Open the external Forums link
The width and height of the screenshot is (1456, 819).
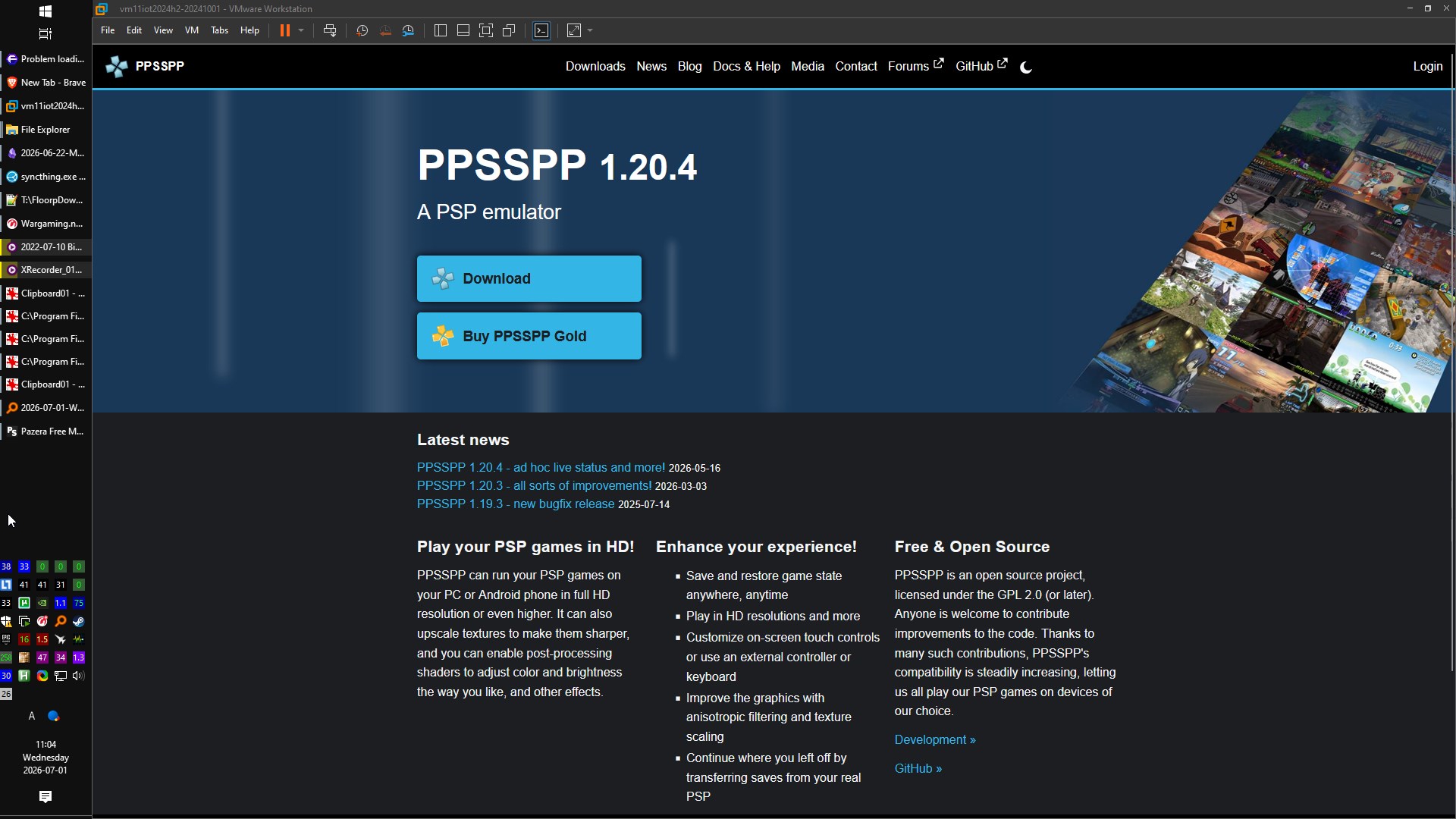coord(915,66)
